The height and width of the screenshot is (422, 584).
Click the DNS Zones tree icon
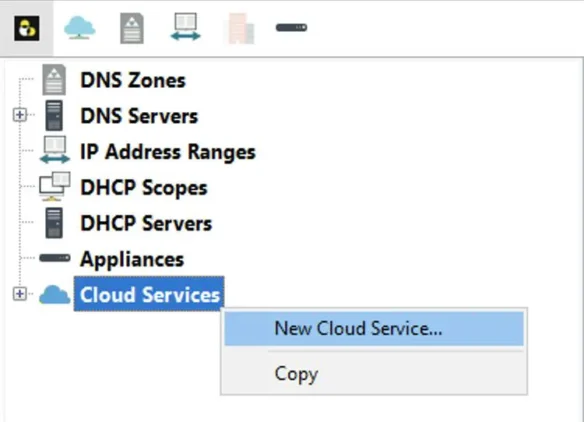pyautogui.click(x=54, y=80)
